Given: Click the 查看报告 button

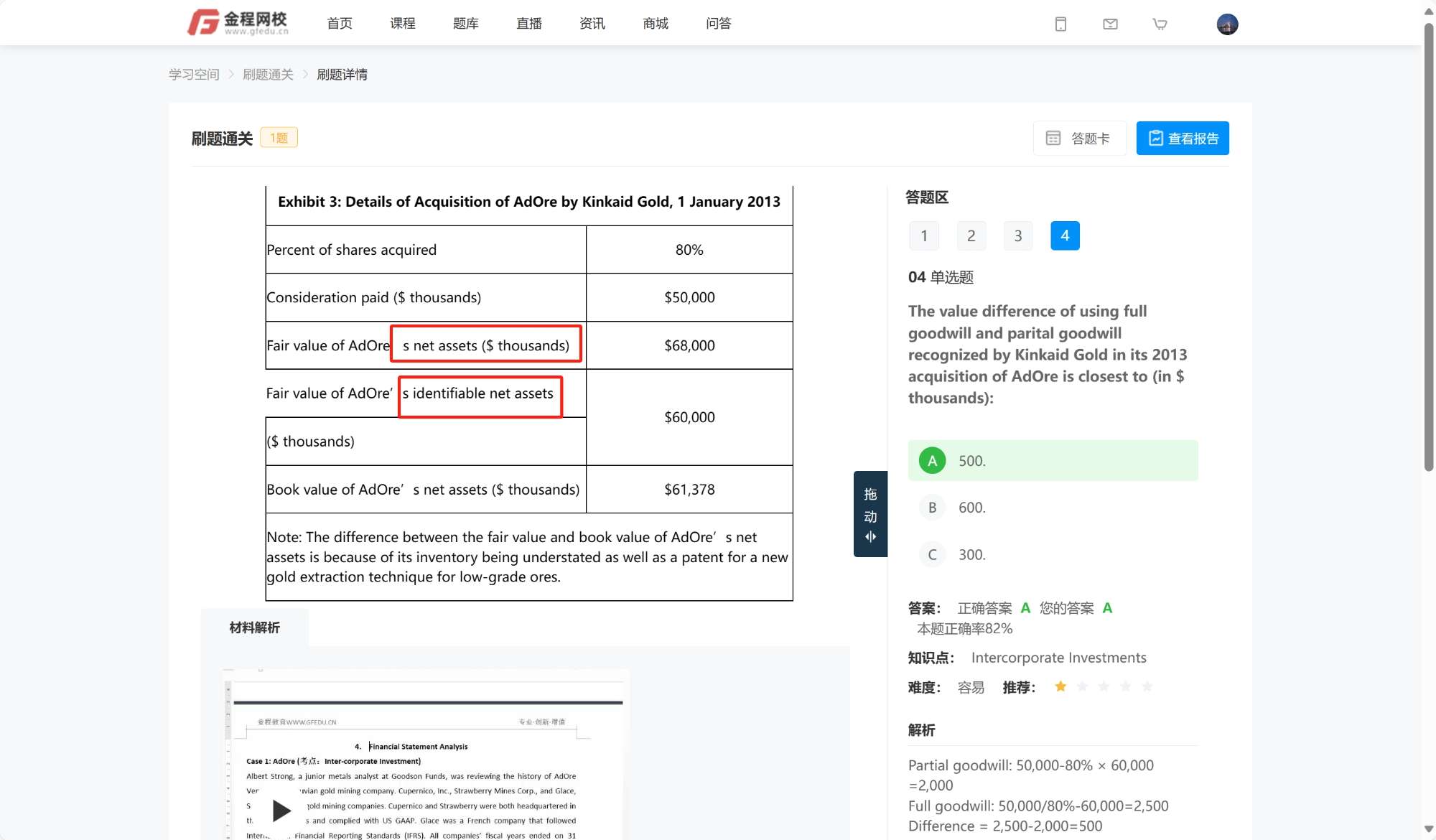Looking at the screenshot, I should coord(1182,138).
